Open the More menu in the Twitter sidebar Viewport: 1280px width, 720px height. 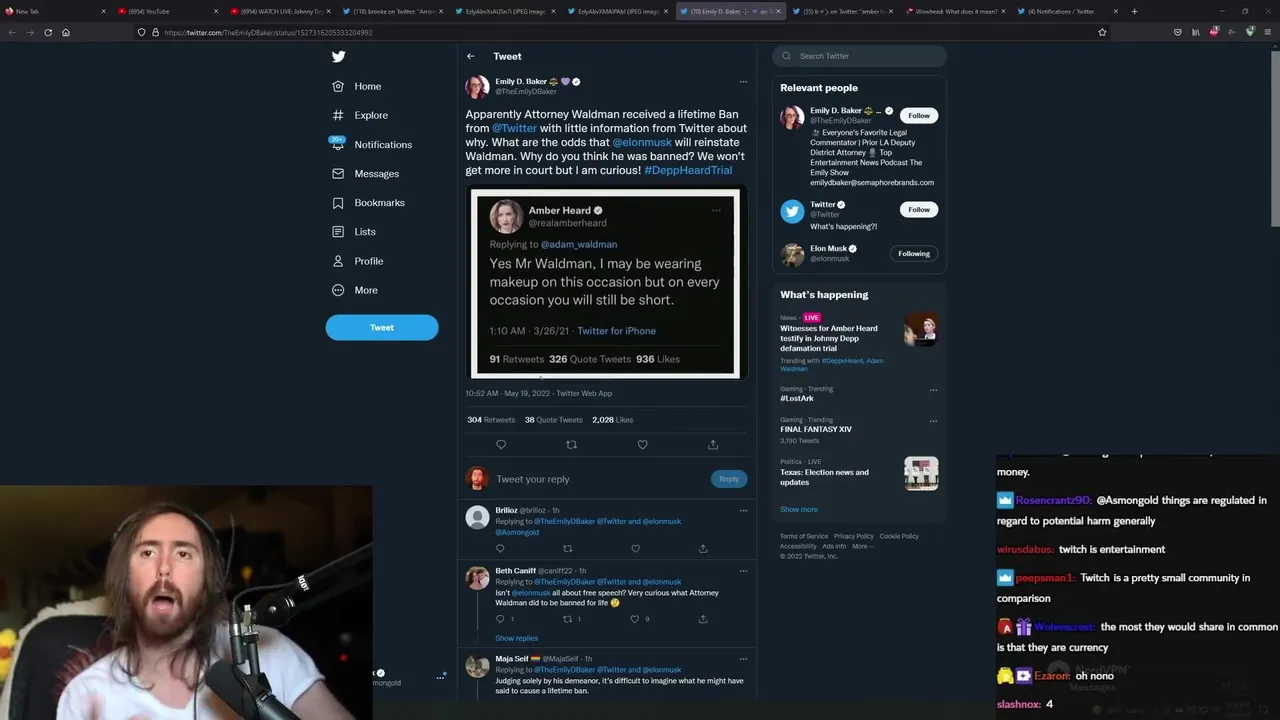pyautogui.click(x=355, y=290)
